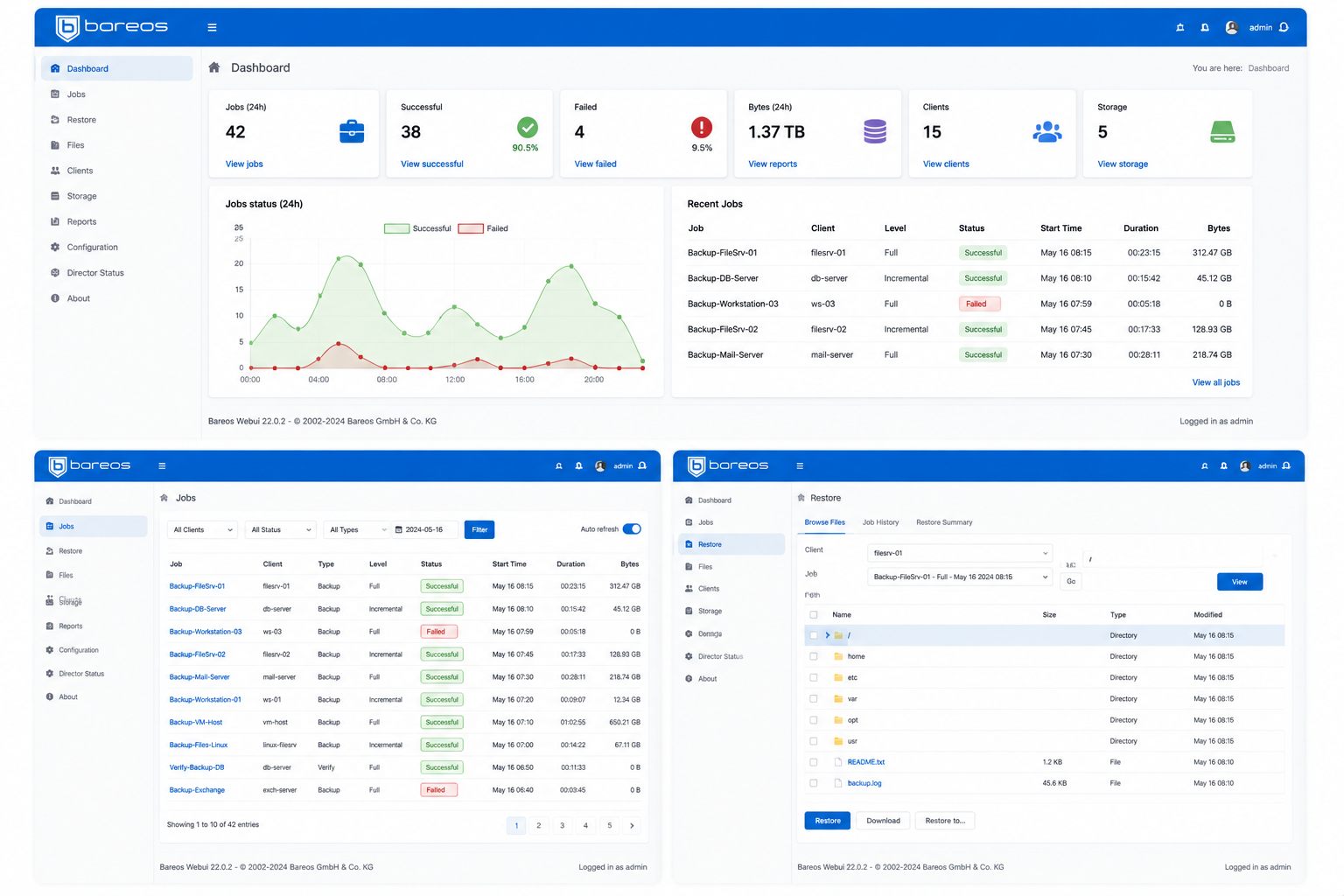Open the Backup-VM-Host job link

click(x=196, y=723)
